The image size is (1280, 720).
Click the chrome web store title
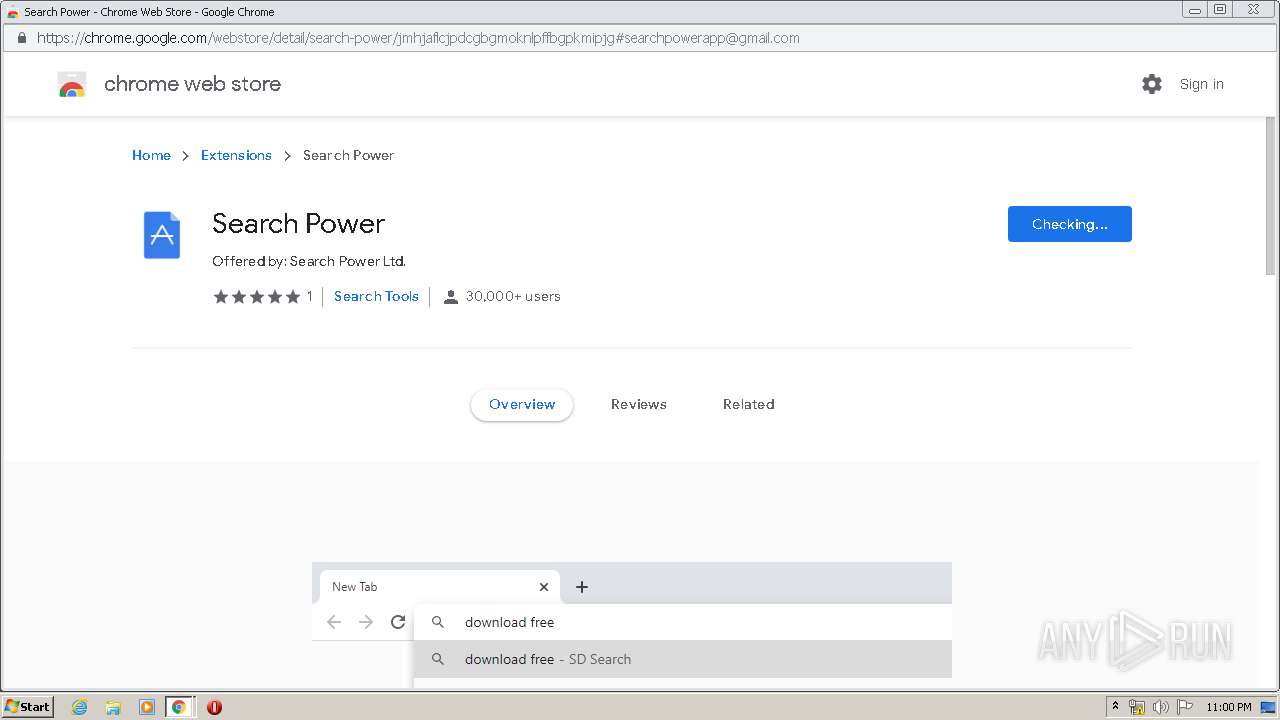point(193,84)
